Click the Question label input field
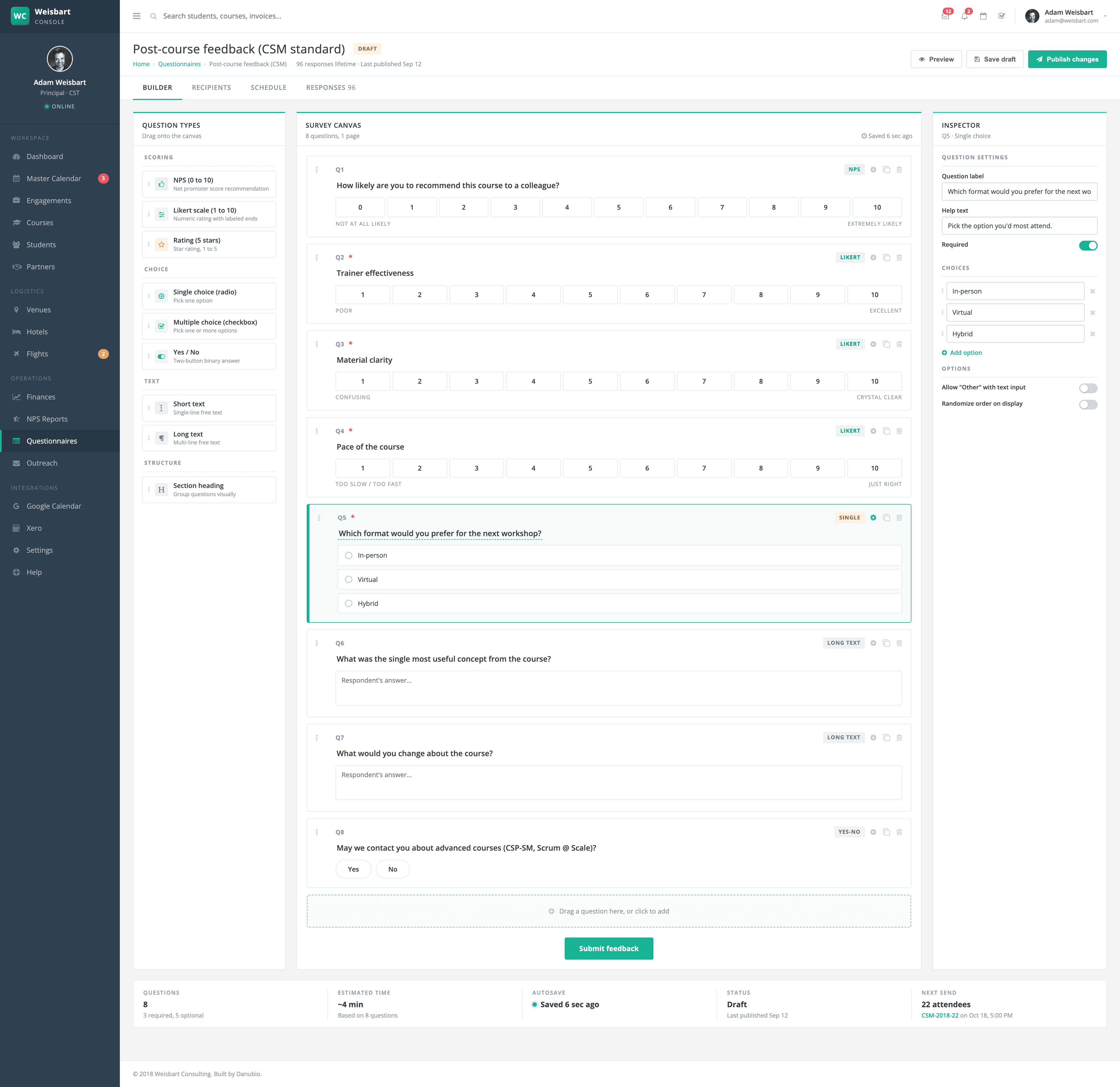The width and height of the screenshot is (1120, 1087). [1019, 192]
